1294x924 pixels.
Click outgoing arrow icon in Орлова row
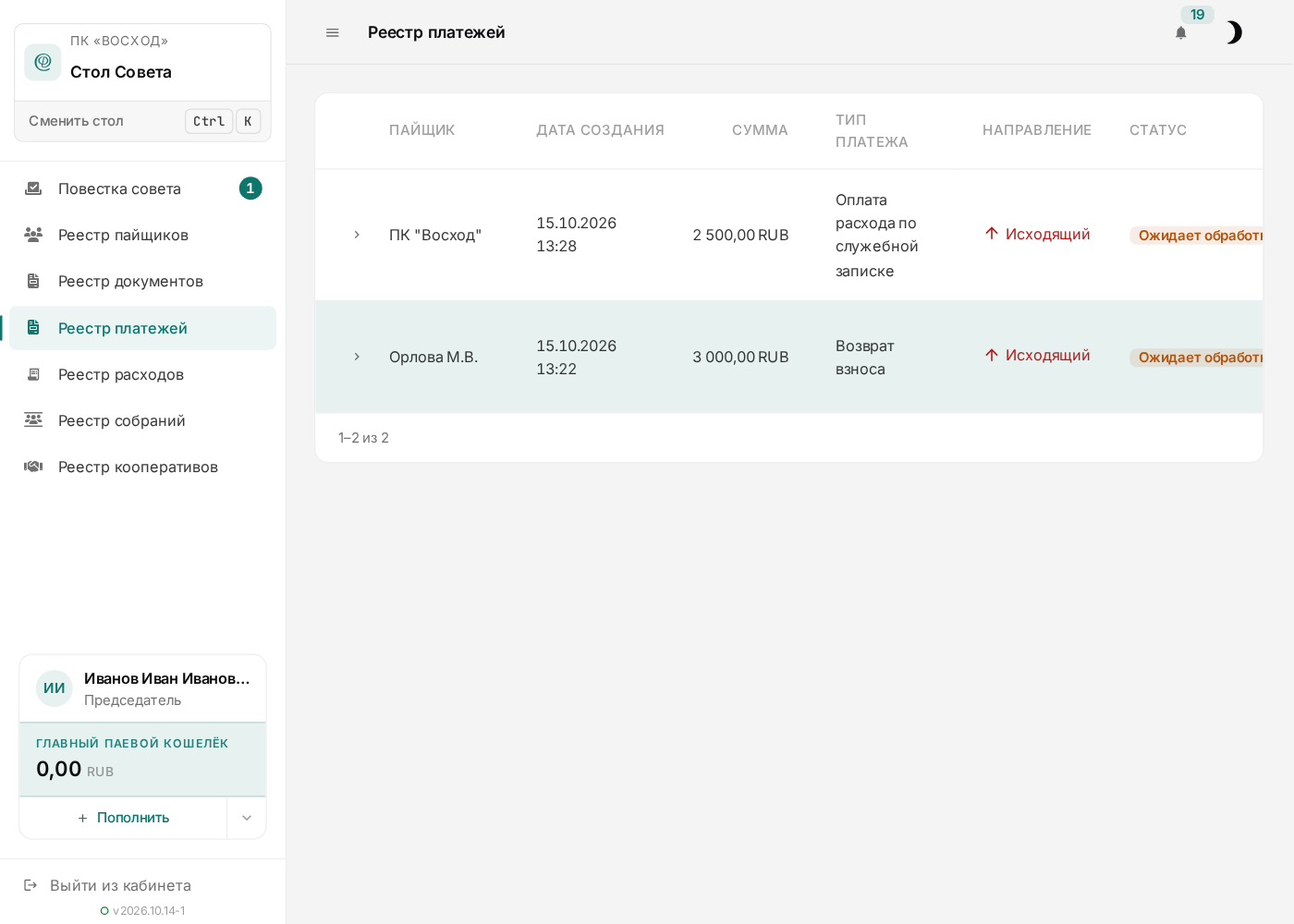click(992, 355)
